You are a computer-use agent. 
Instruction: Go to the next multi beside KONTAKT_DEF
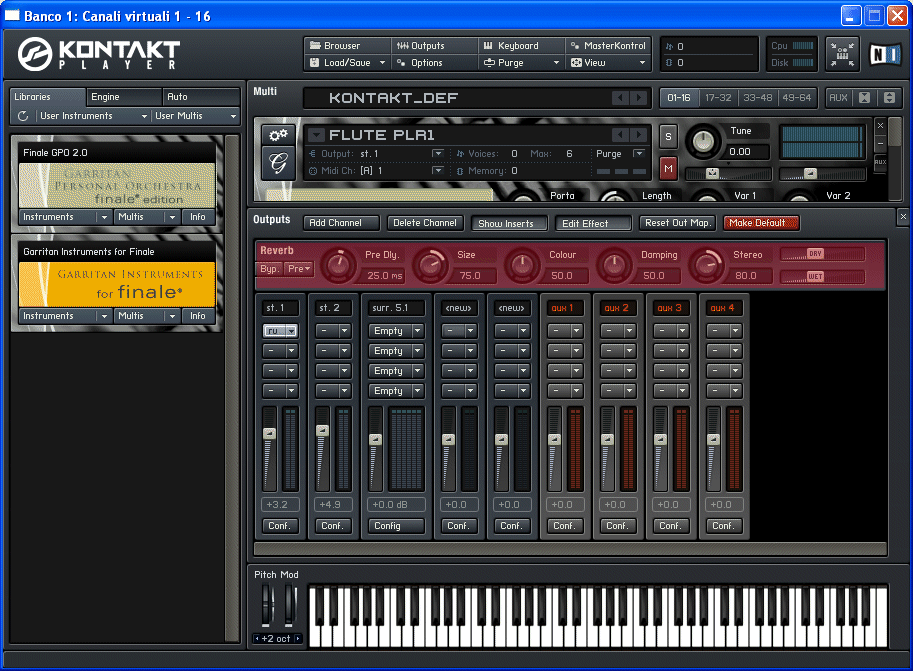coord(639,98)
